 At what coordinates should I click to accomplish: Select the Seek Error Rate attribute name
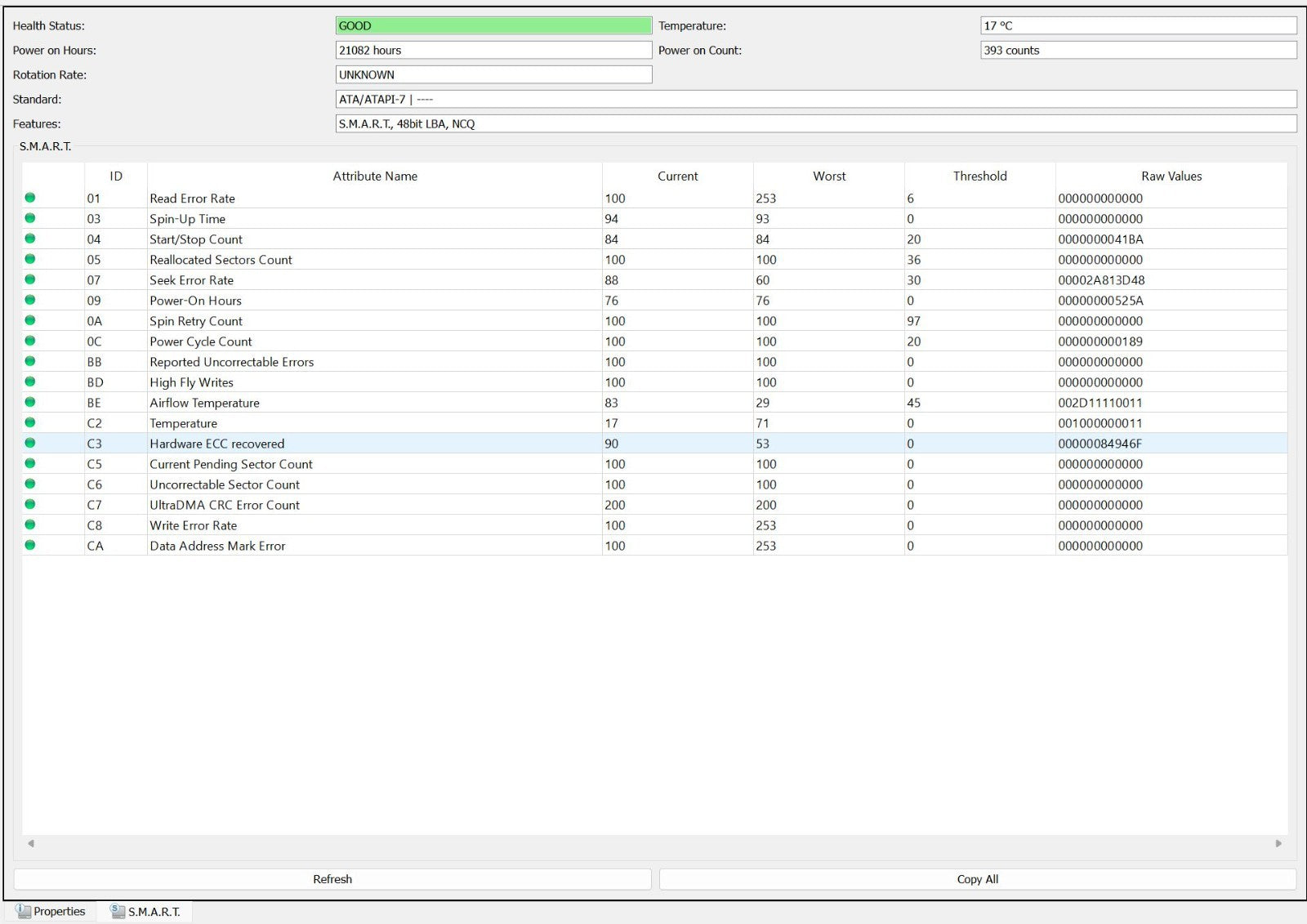coord(191,280)
